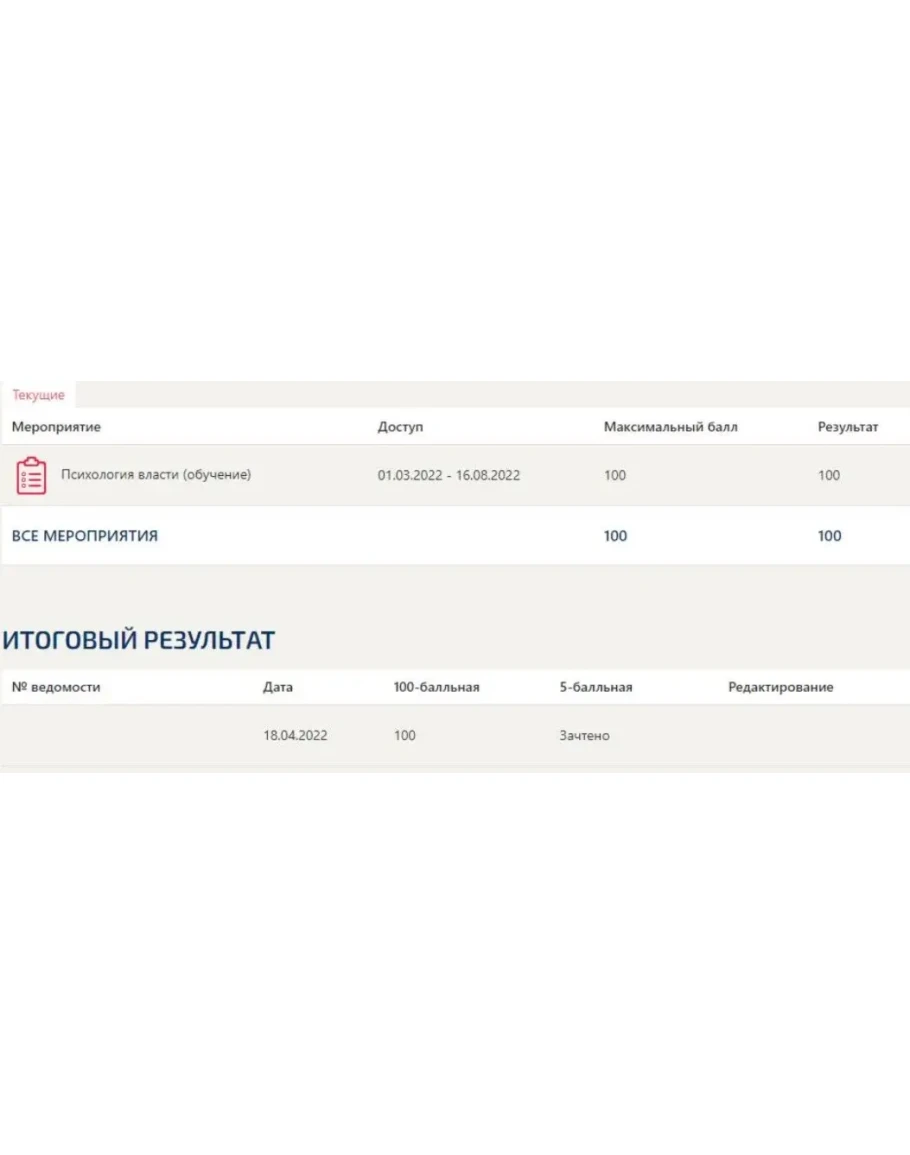The image size is (910, 1155).
Task: Click the Дата column header
Action: (x=278, y=687)
